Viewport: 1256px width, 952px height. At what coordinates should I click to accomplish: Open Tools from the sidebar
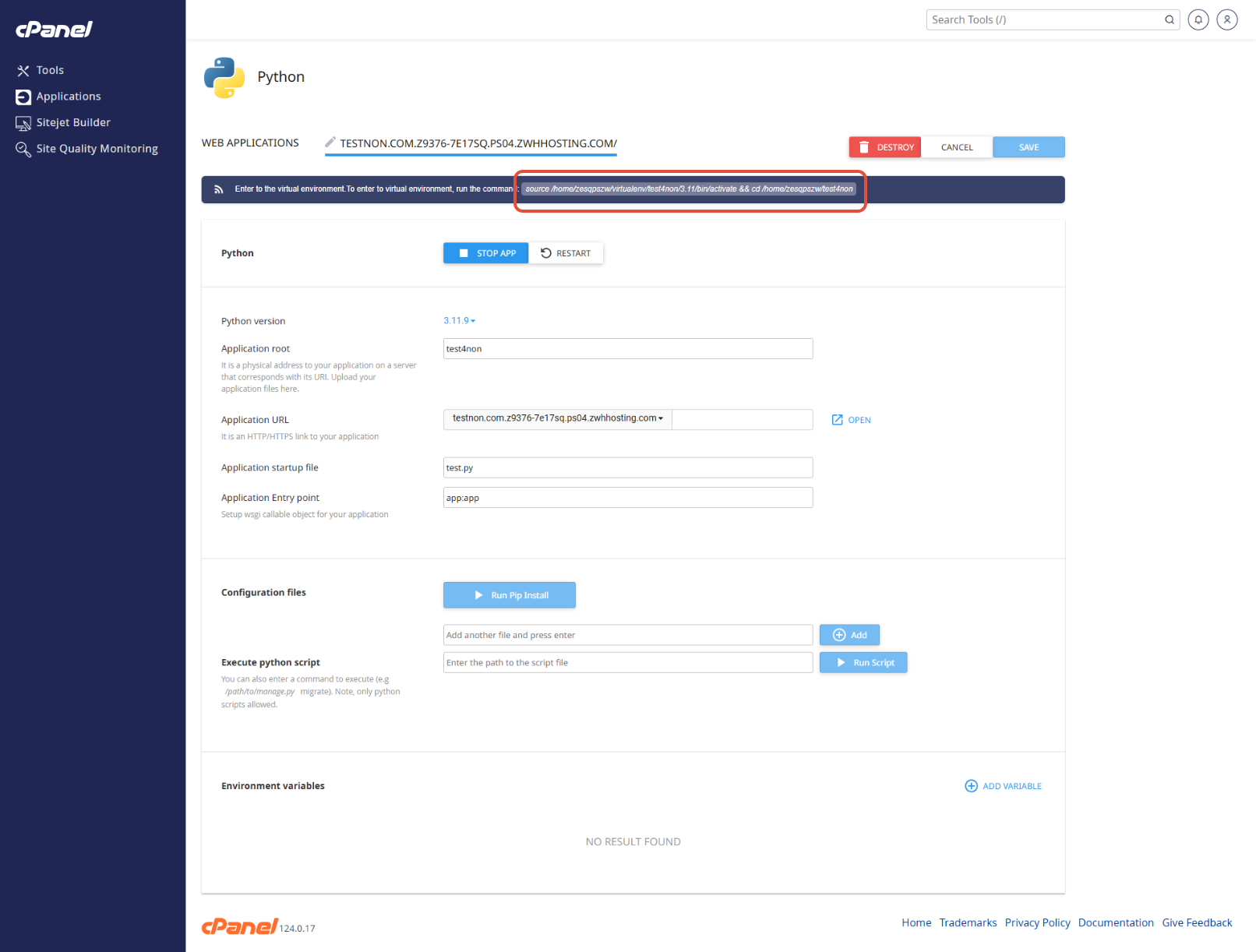[50, 70]
